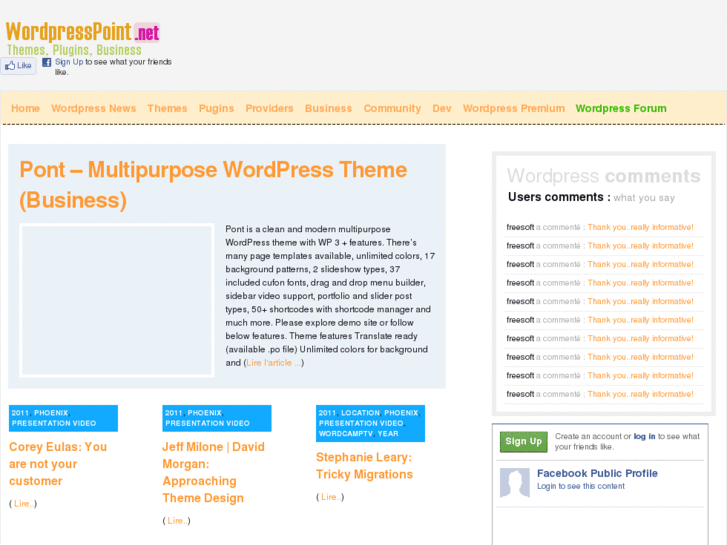Click the WordpressPoint.net logo
The height and width of the screenshot is (545, 727).
coord(83,38)
